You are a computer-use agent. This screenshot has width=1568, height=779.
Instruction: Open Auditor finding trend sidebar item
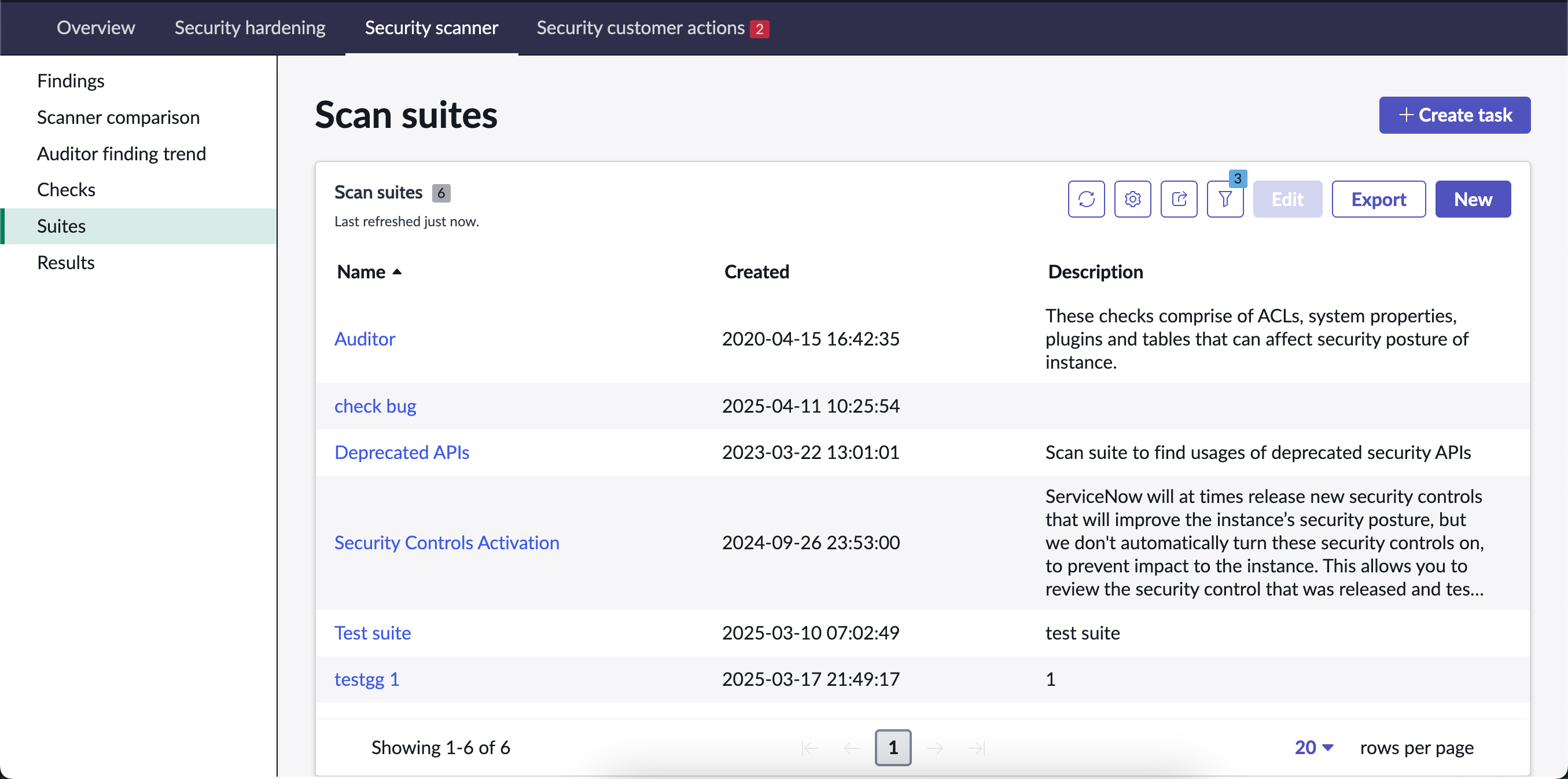coord(121,153)
